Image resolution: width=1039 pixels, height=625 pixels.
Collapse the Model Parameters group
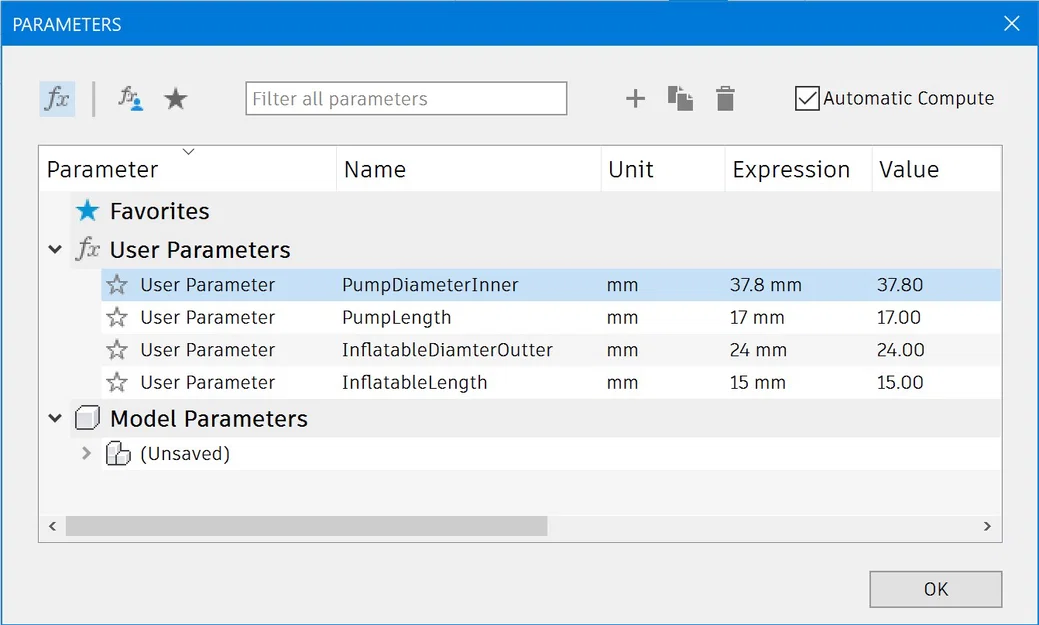coord(55,419)
